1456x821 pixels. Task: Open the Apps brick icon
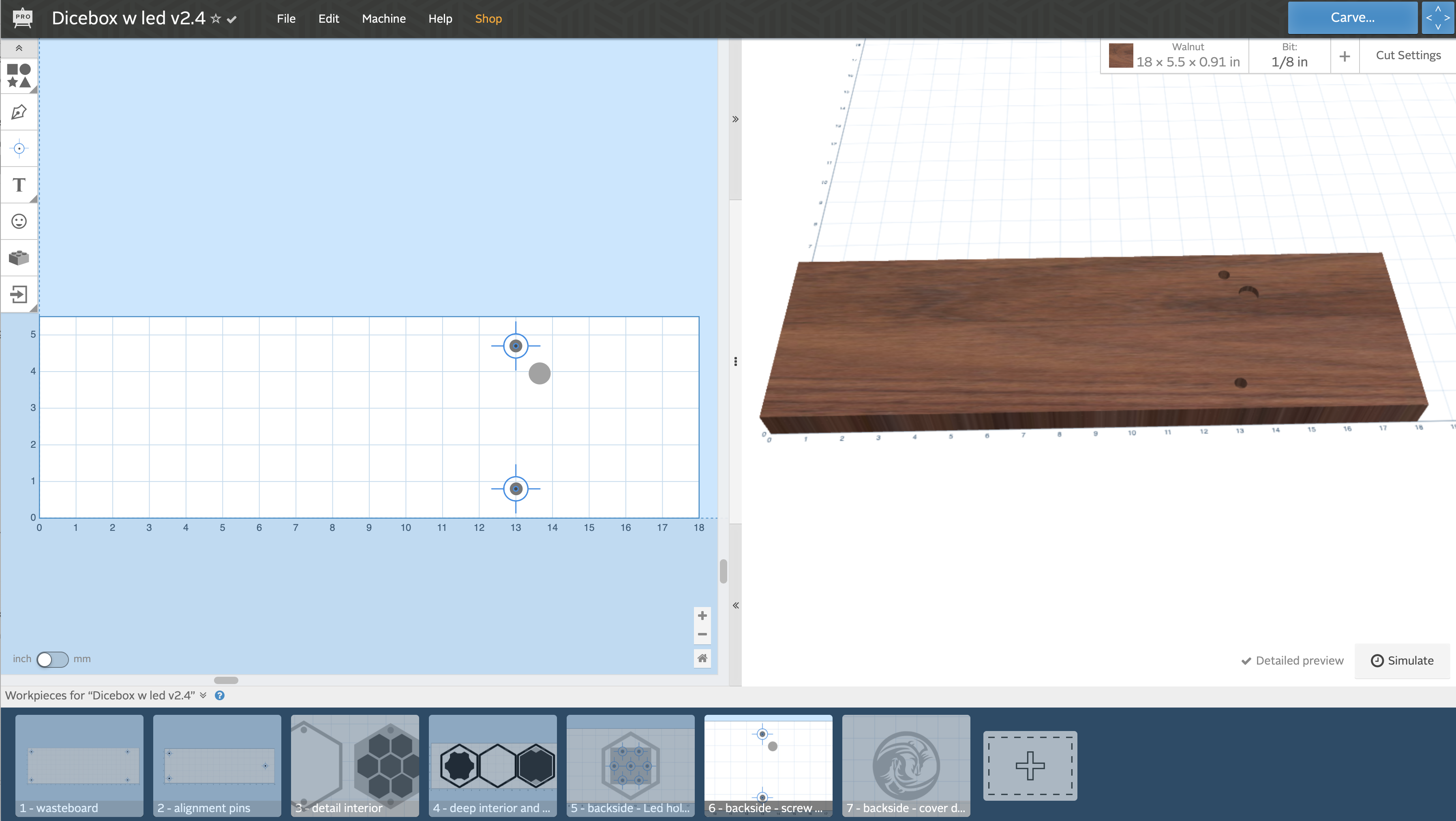coord(19,258)
